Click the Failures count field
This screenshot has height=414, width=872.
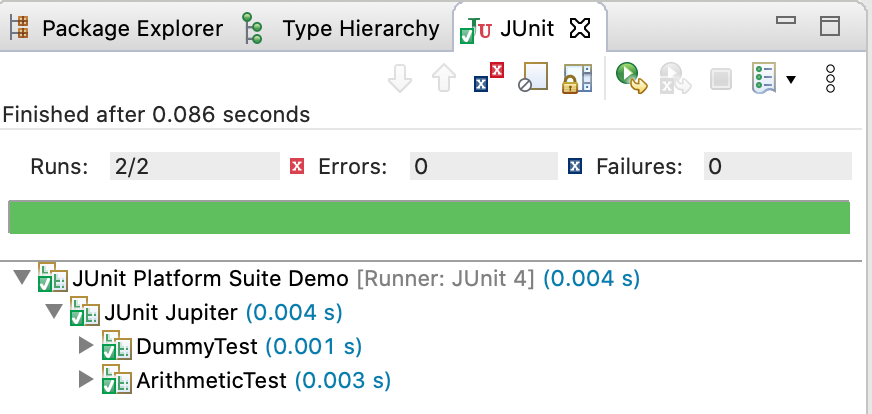pyautogui.click(x=777, y=166)
